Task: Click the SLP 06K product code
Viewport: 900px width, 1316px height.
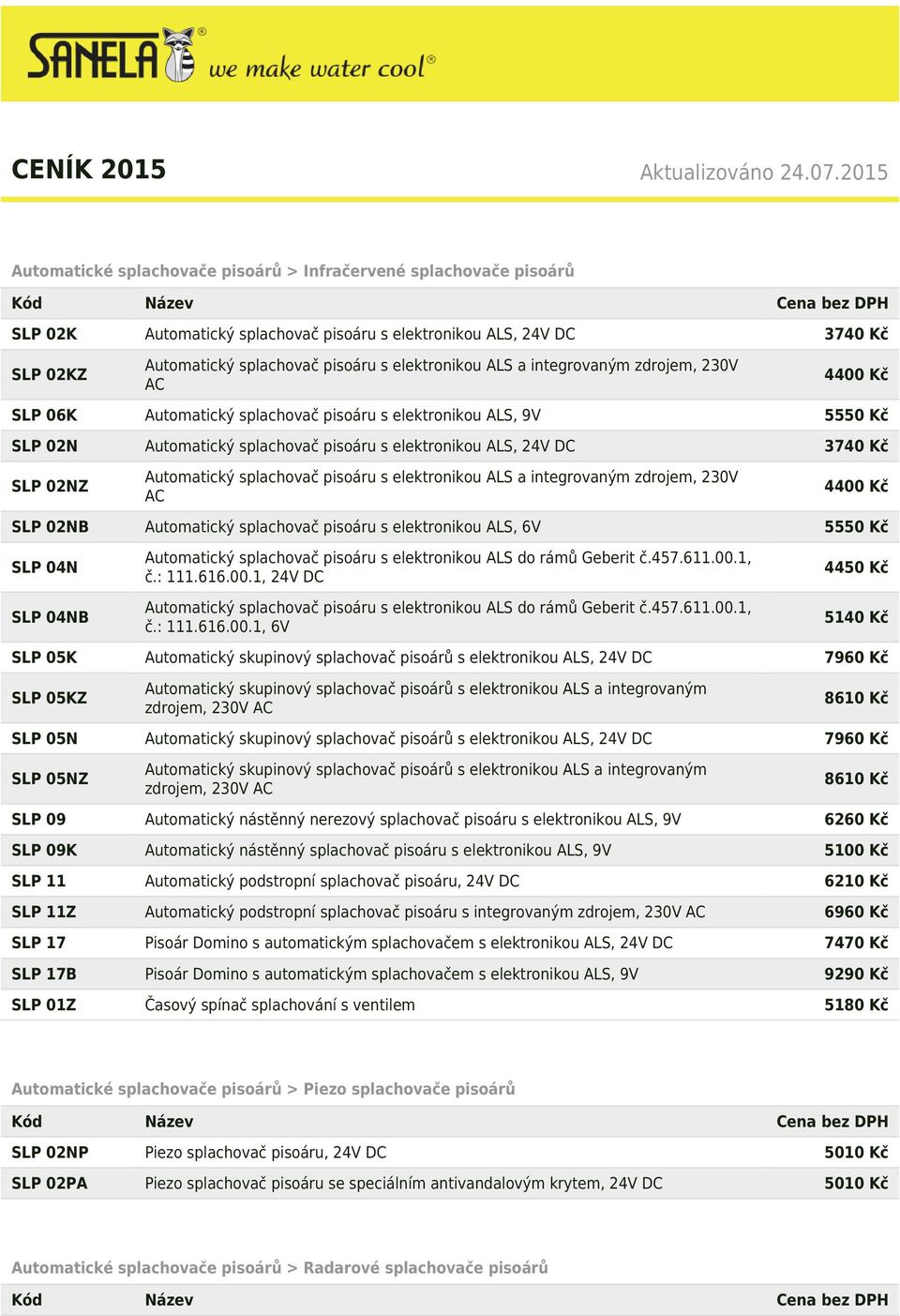Action: click(x=44, y=415)
